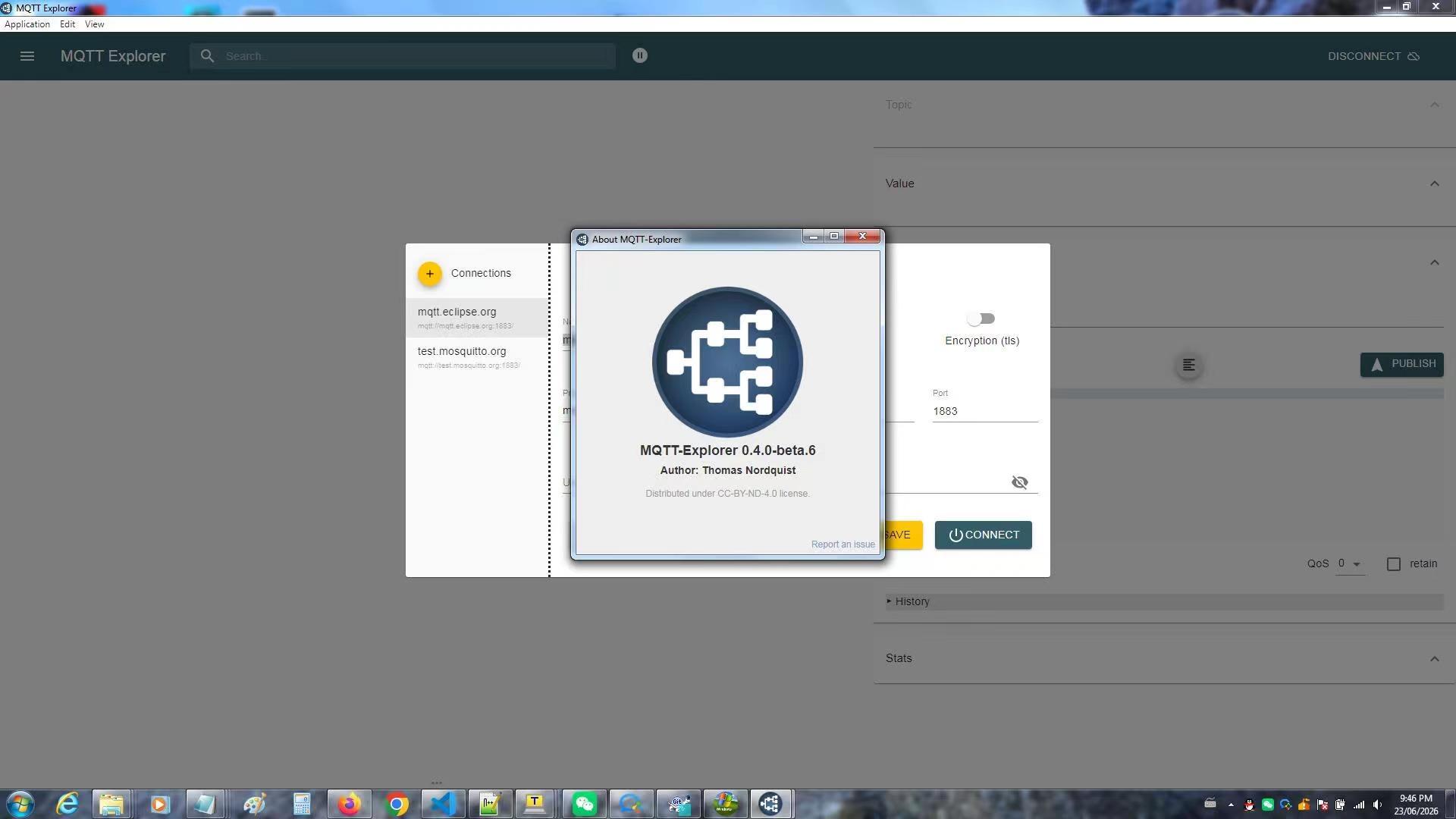
Task: Select the test.mosquitto.org connection
Action: 477,357
